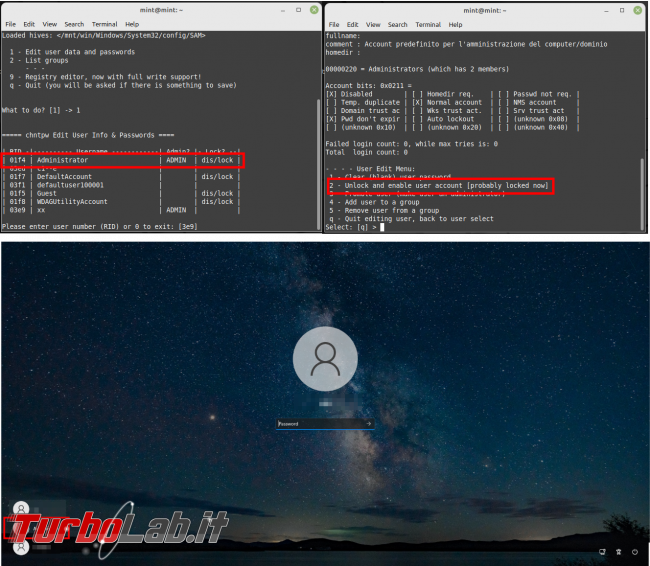
Task: Click the 'xx' user row with RID 03e9
Action: point(122,210)
